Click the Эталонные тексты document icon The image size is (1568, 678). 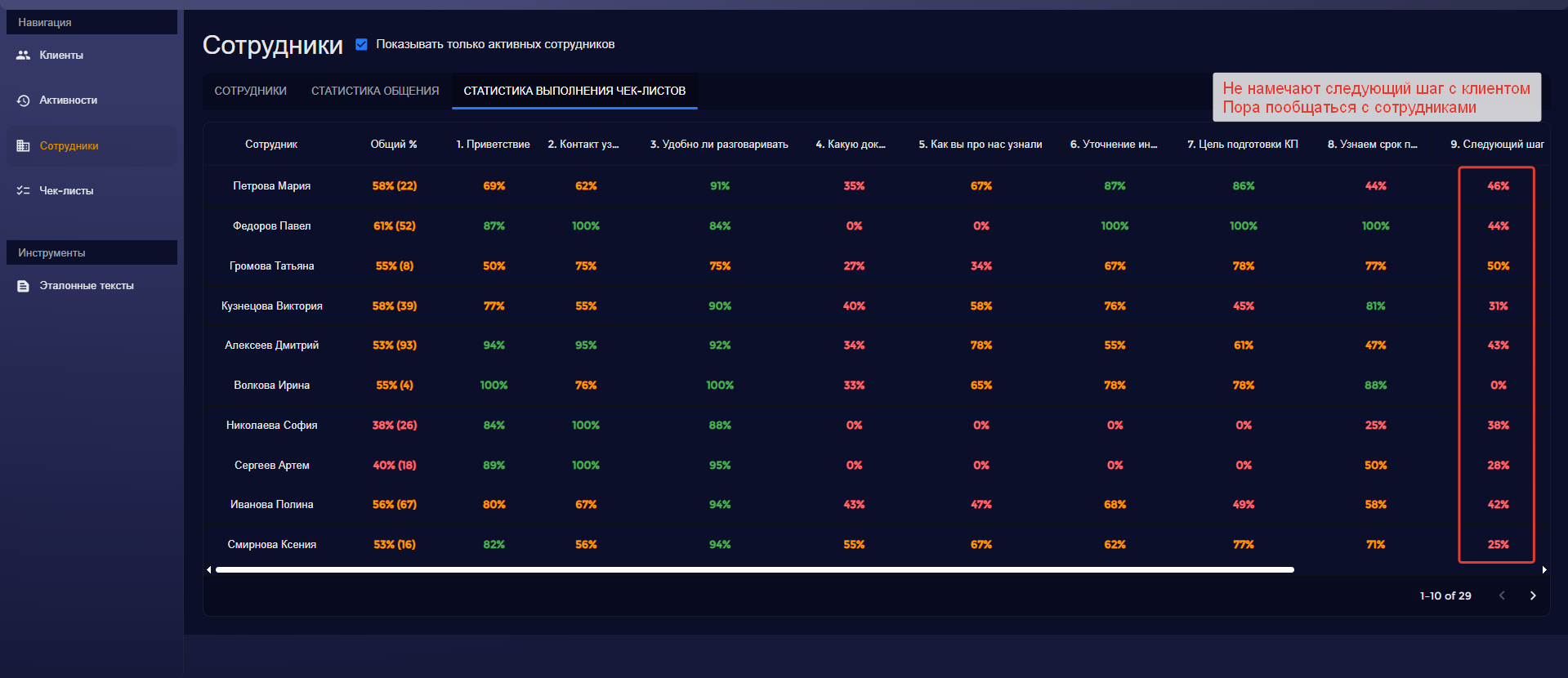click(x=23, y=286)
